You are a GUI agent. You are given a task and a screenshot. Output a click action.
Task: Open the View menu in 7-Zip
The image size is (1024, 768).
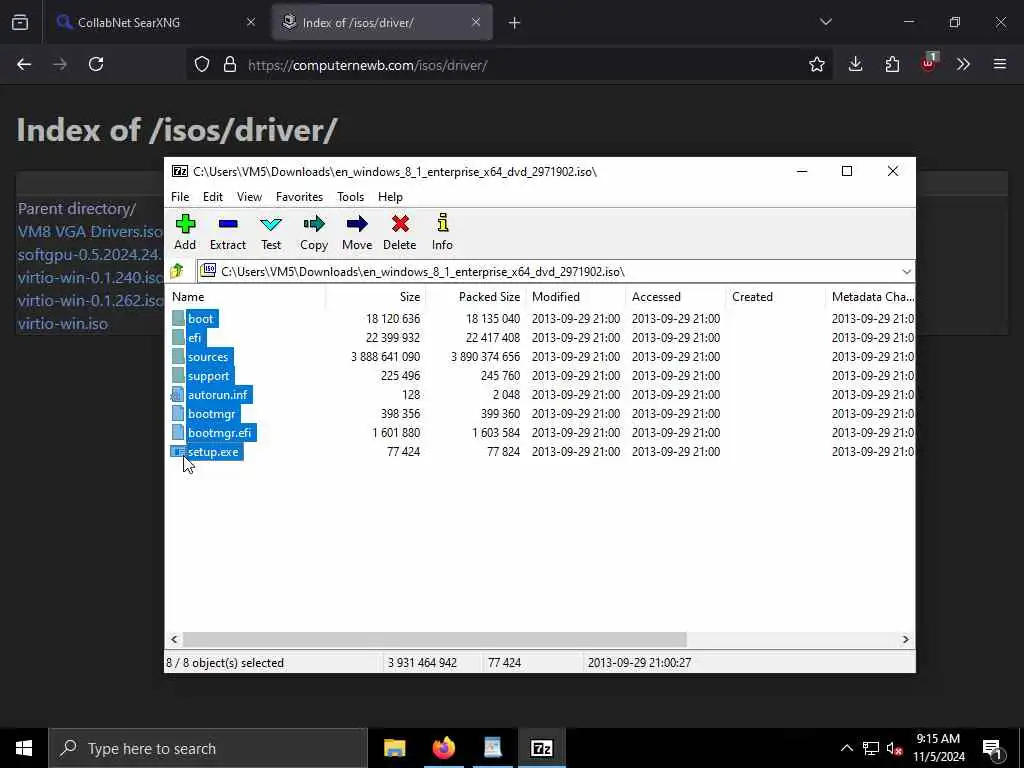pos(249,197)
